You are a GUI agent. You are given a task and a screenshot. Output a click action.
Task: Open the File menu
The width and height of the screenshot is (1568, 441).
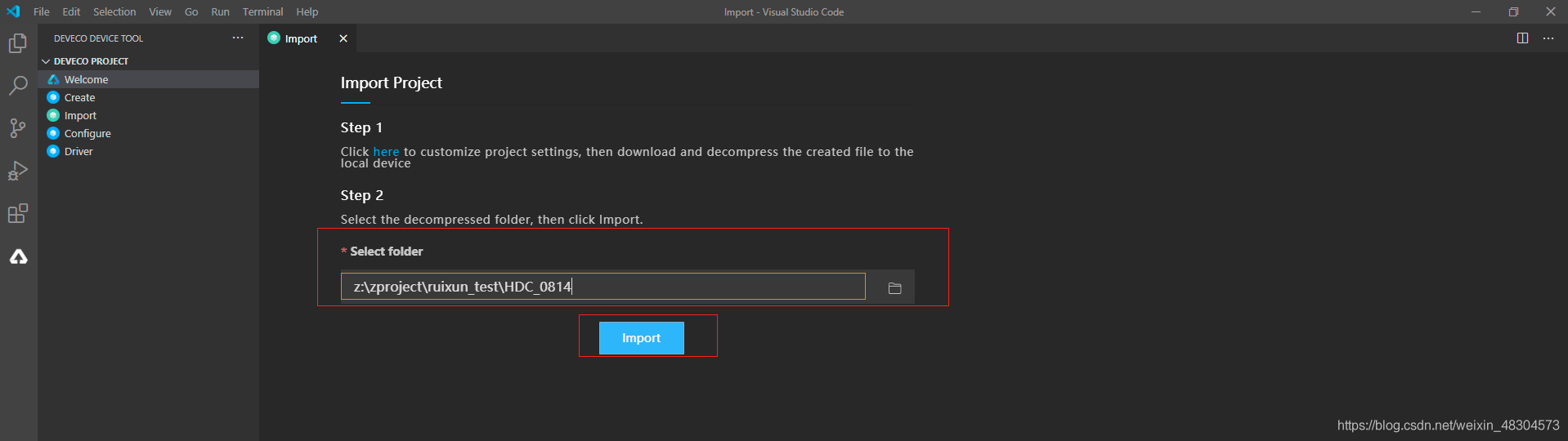pos(42,11)
